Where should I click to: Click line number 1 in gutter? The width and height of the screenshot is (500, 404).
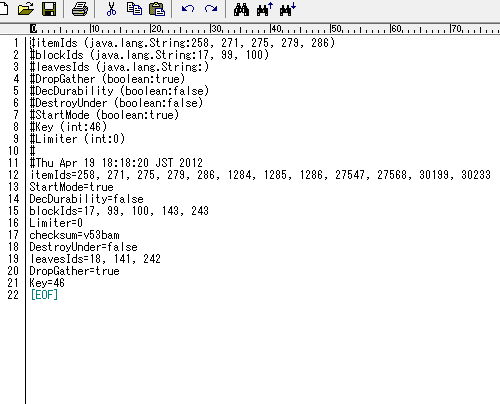[16, 43]
